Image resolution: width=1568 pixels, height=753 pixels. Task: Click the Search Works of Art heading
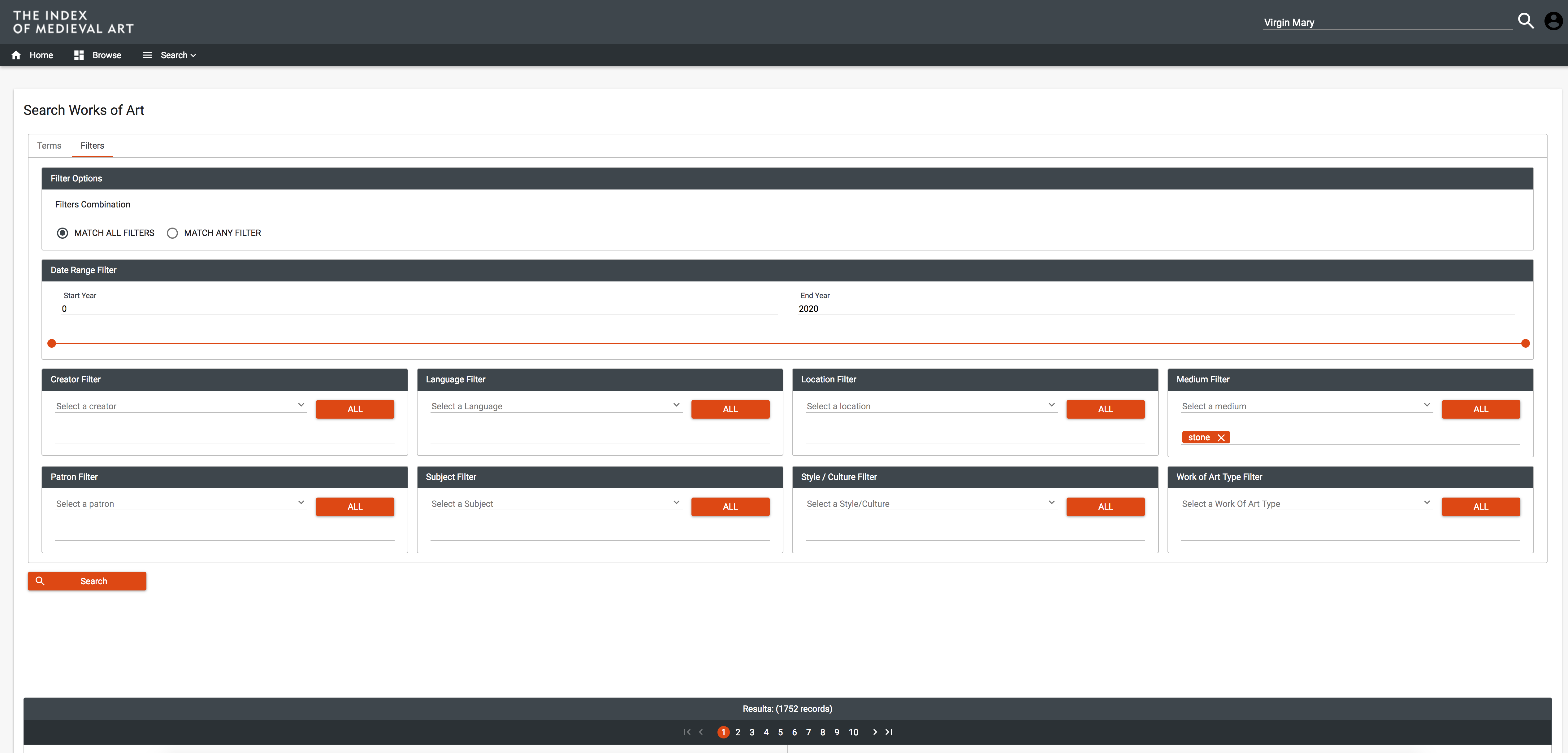84,110
